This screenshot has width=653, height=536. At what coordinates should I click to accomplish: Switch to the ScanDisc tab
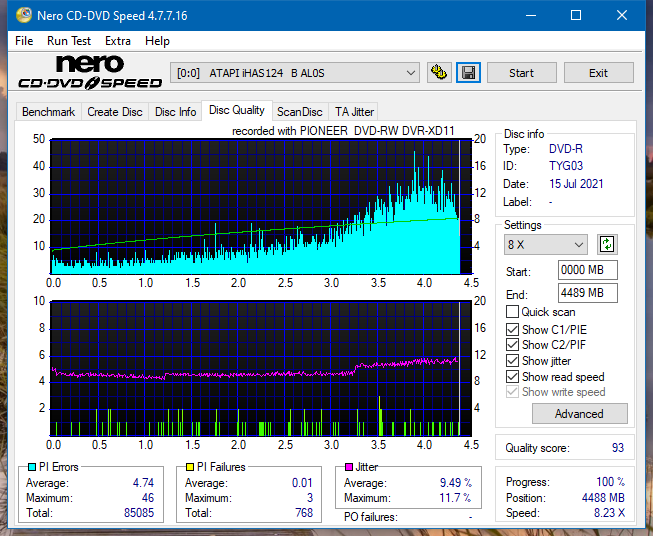300,112
